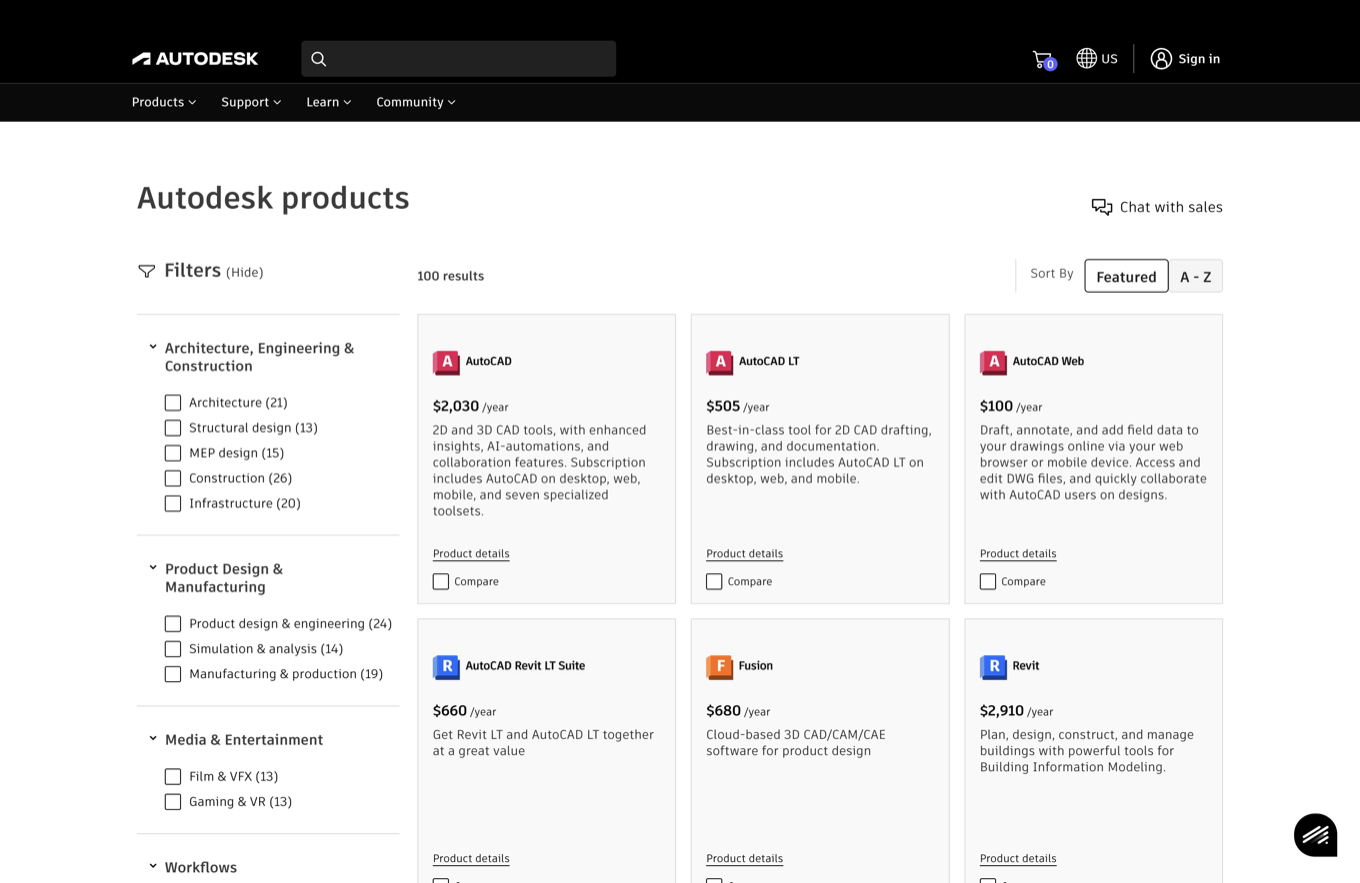Check the Architecture (21) filter
Screen dimensions: 1360x883
173,403
